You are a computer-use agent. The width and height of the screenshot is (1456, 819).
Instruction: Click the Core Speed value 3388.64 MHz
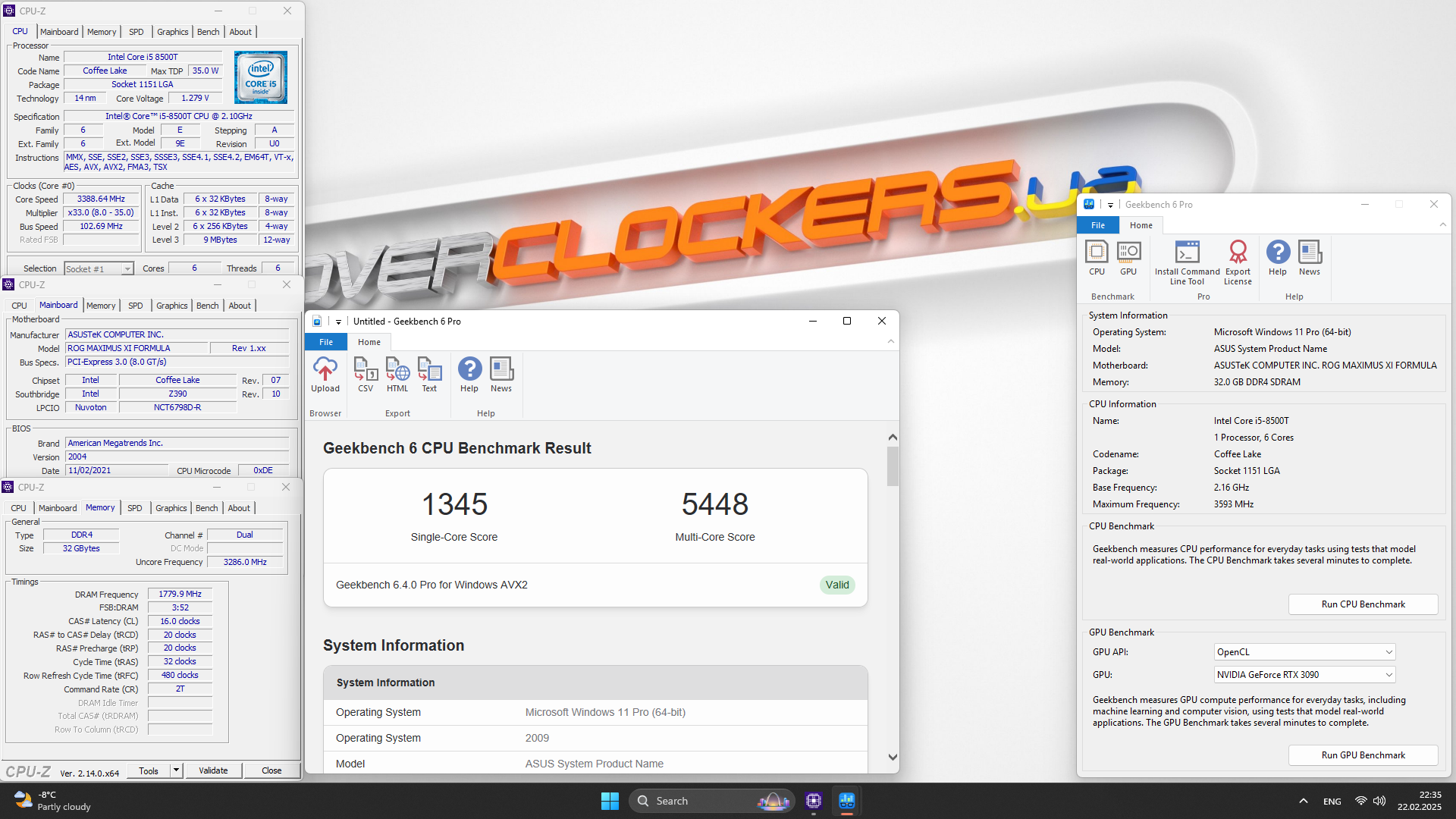point(101,199)
